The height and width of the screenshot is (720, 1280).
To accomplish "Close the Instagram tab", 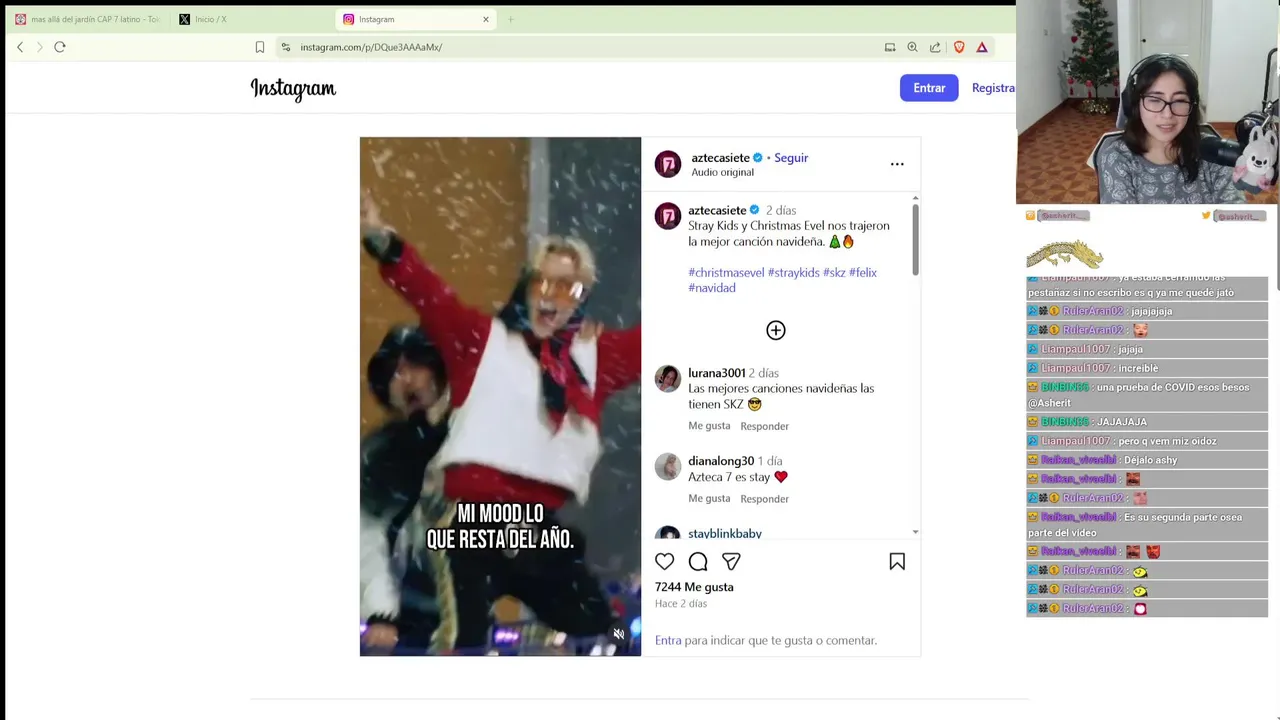I will click(486, 19).
